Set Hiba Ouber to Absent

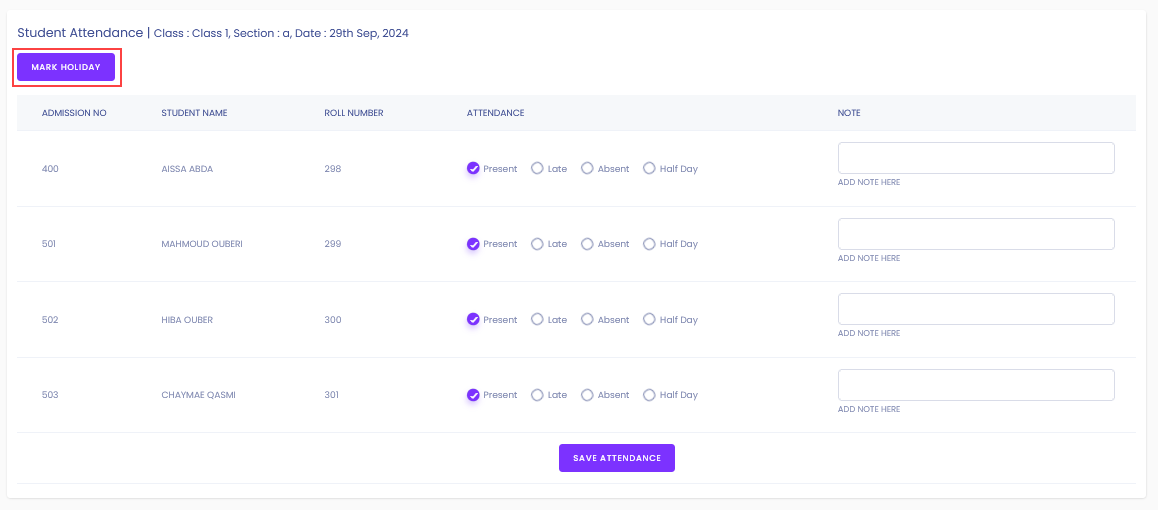click(x=587, y=320)
